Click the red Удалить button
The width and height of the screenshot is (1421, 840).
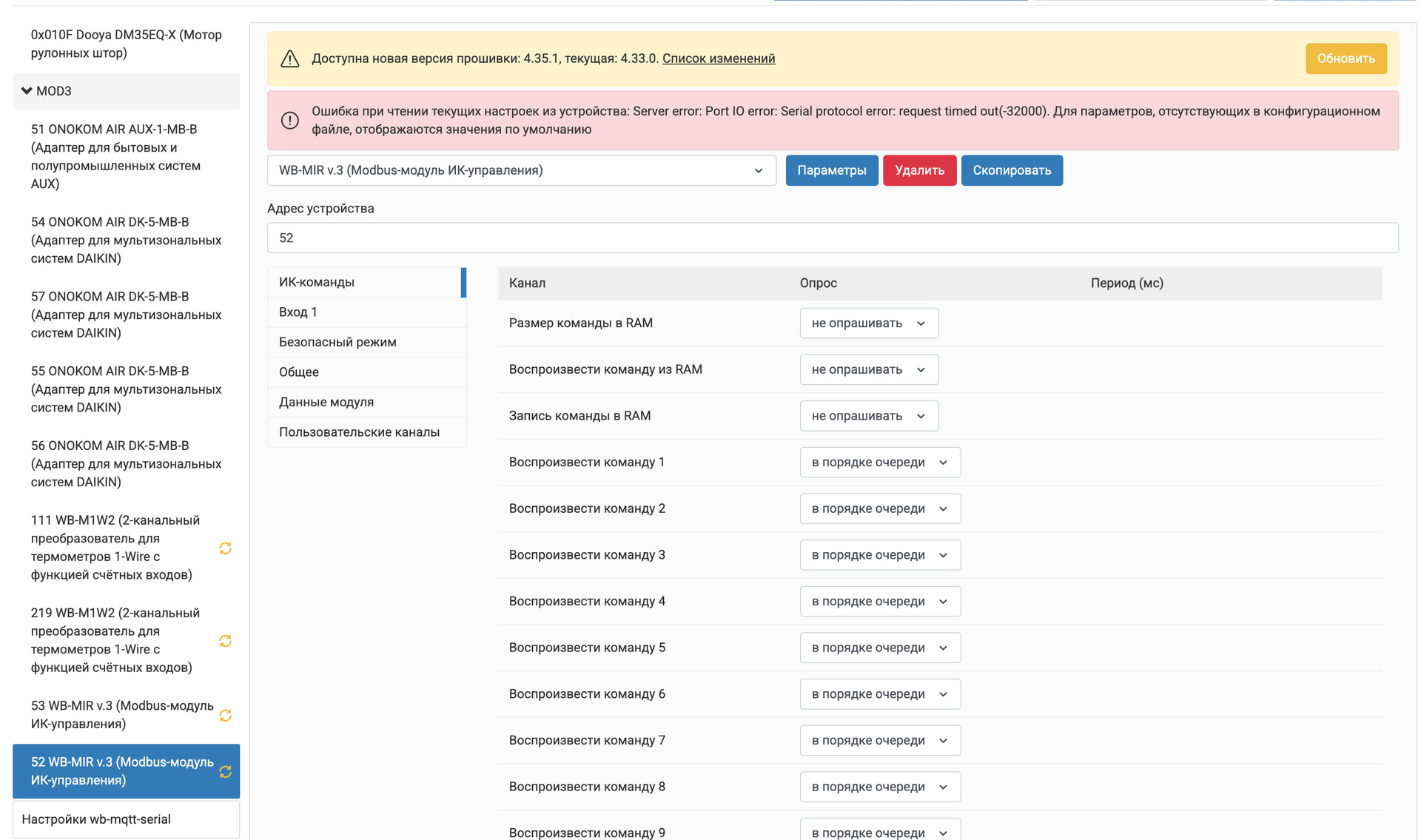919,170
